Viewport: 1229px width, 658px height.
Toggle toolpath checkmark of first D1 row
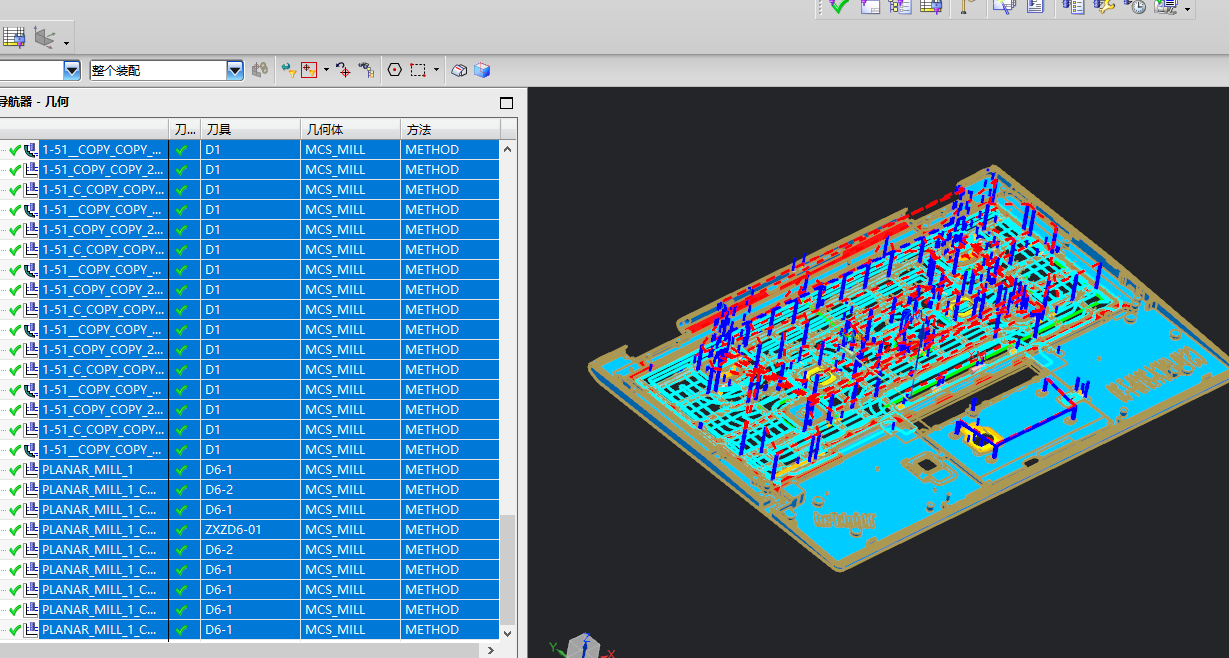(x=181, y=150)
